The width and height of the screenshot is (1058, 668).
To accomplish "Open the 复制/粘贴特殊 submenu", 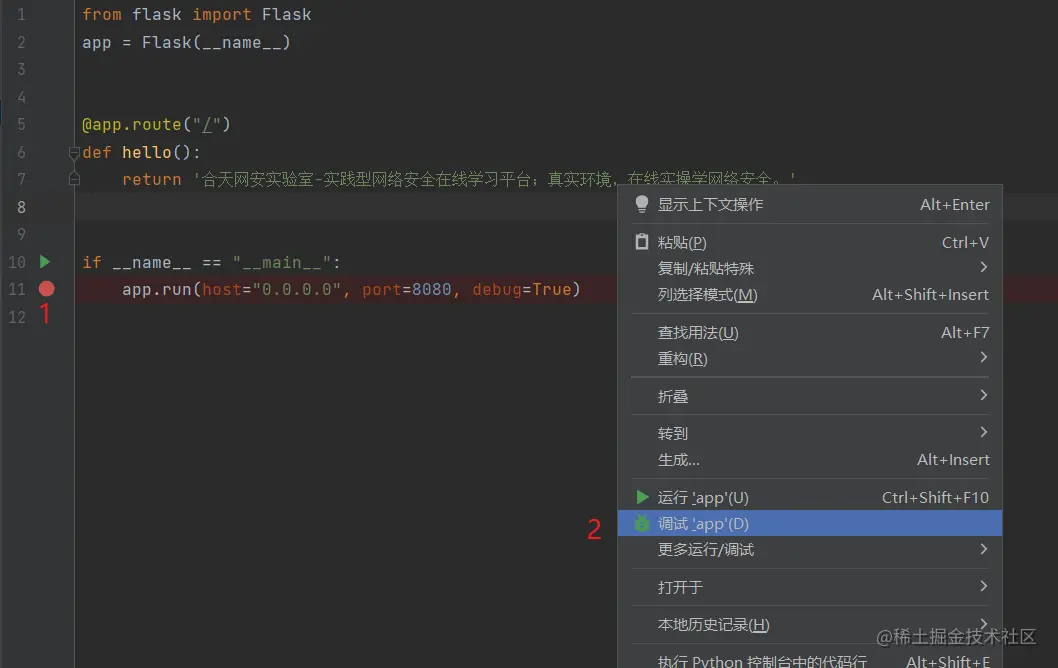I will (810, 269).
